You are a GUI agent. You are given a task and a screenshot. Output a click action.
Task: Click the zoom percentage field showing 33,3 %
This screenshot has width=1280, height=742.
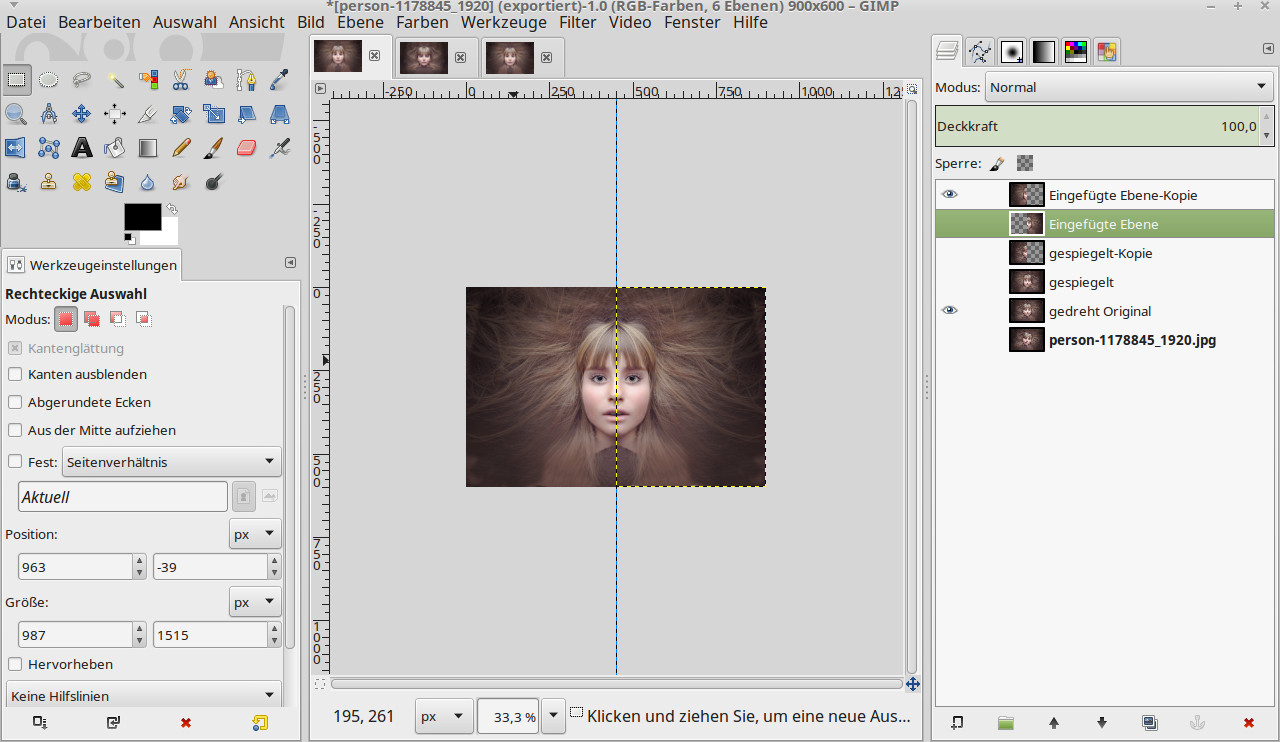point(508,717)
